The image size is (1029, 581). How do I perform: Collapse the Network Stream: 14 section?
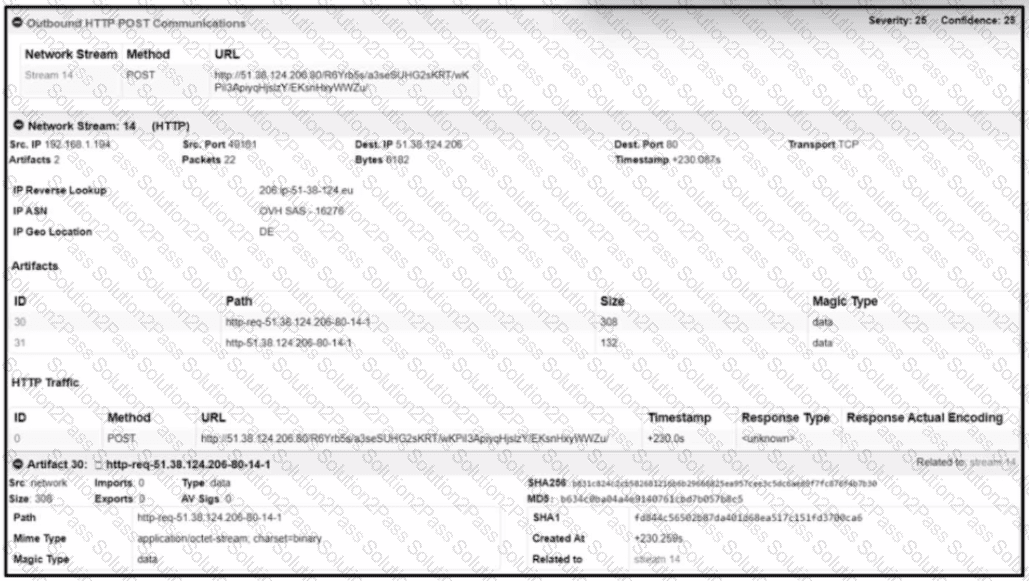[18, 126]
